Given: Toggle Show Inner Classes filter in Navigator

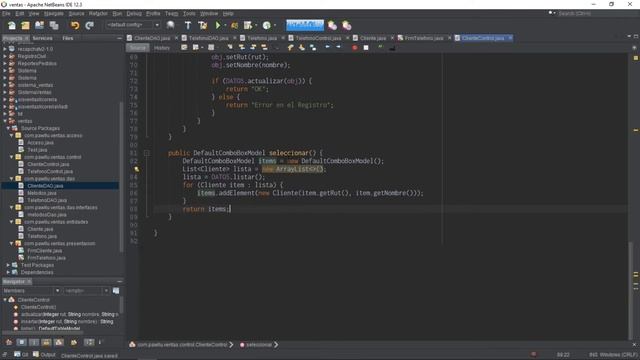Looking at the screenshot, I should tap(59, 342).
